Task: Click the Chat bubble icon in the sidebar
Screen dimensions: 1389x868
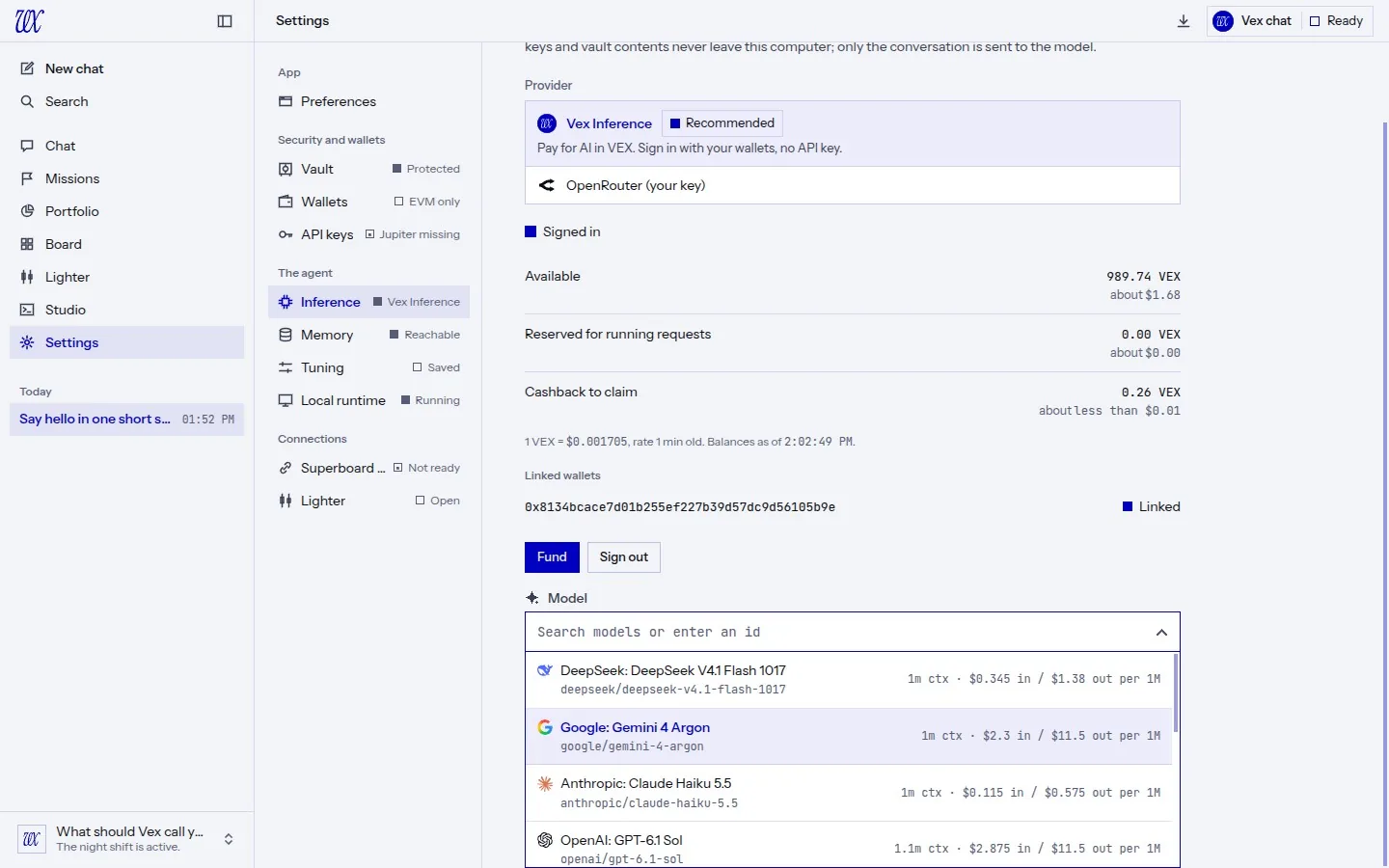Action: [27, 146]
